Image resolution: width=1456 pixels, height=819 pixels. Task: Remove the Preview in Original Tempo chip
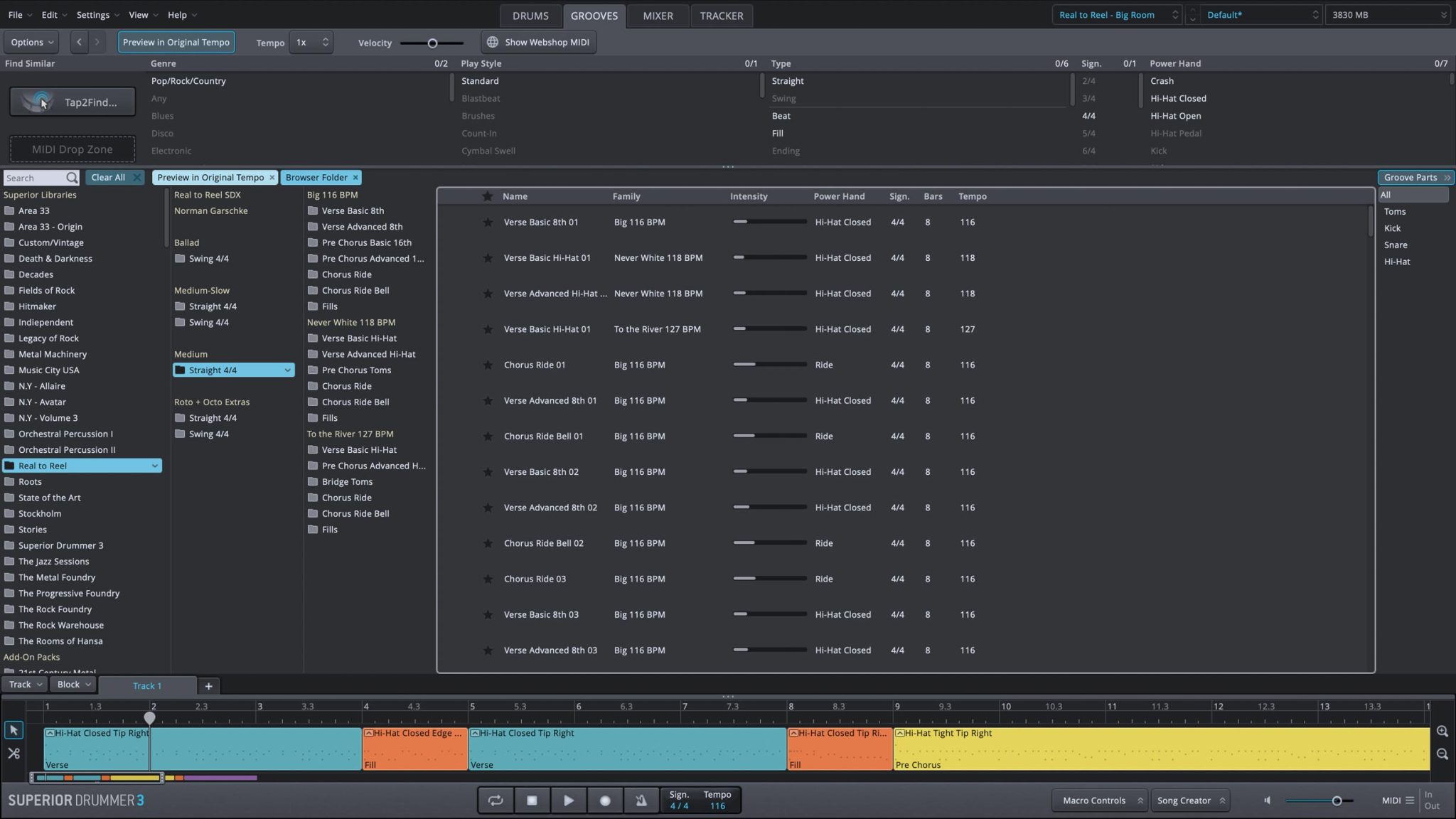(x=272, y=178)
